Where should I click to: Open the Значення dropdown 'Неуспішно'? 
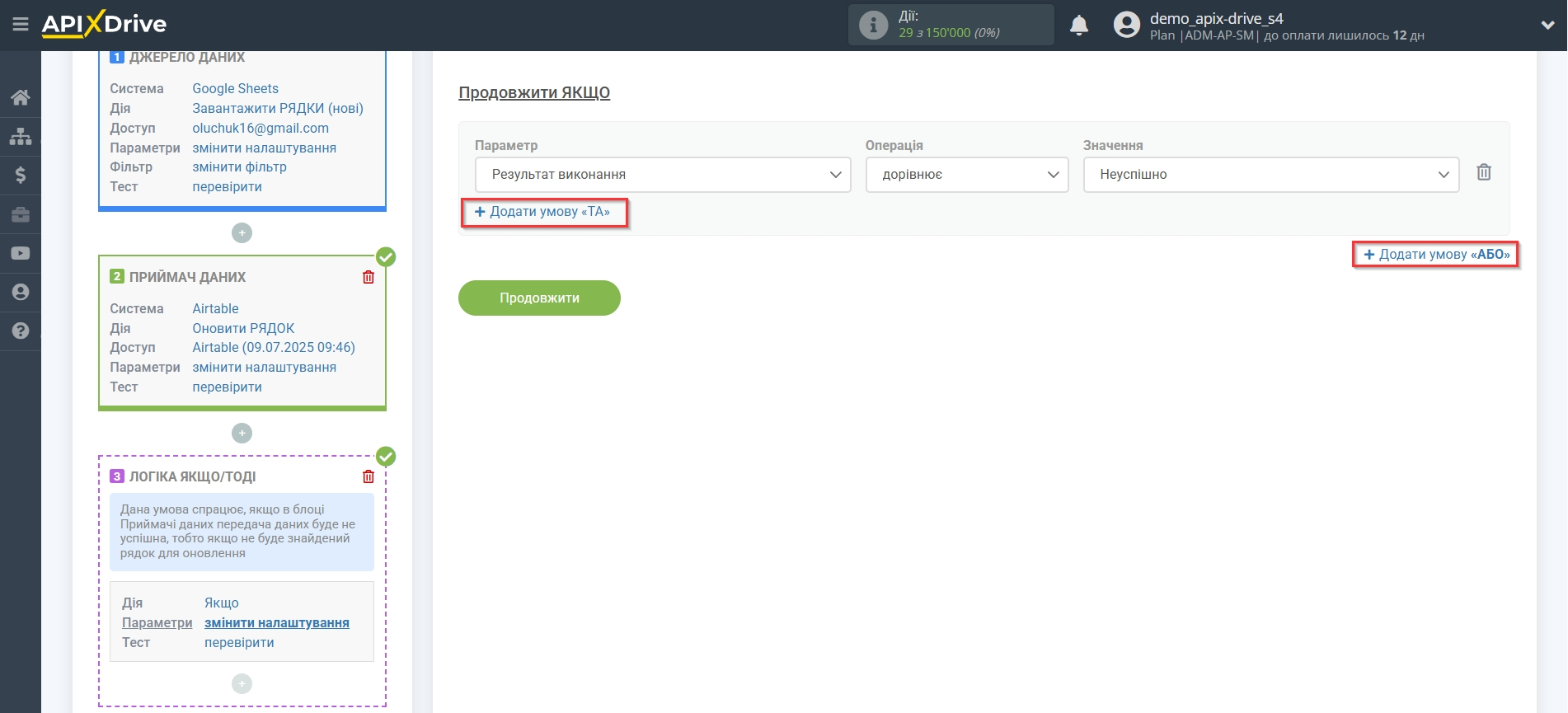click(1271, 175)
